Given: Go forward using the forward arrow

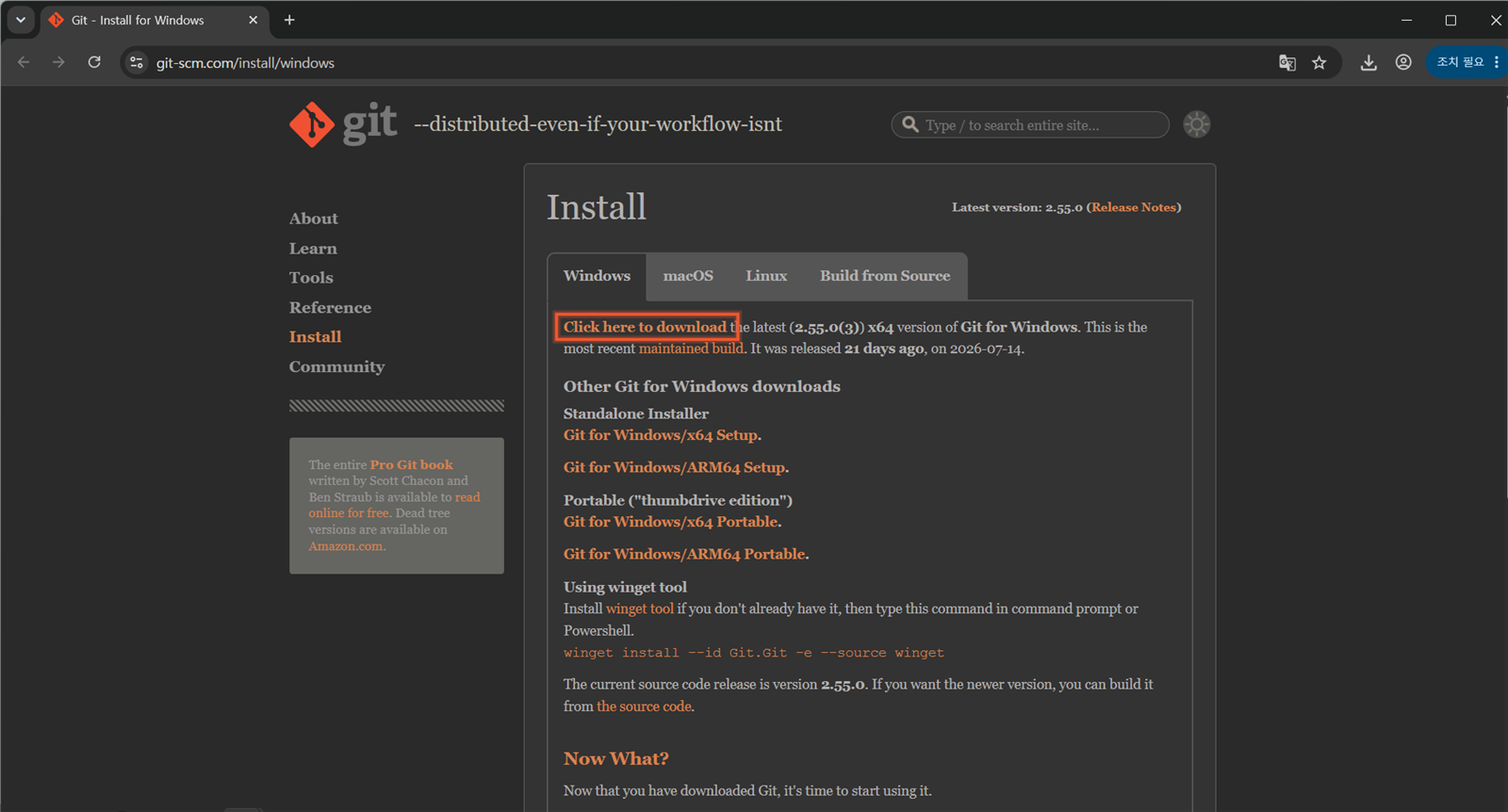Looking at the screenshot, I should [58, 62].
